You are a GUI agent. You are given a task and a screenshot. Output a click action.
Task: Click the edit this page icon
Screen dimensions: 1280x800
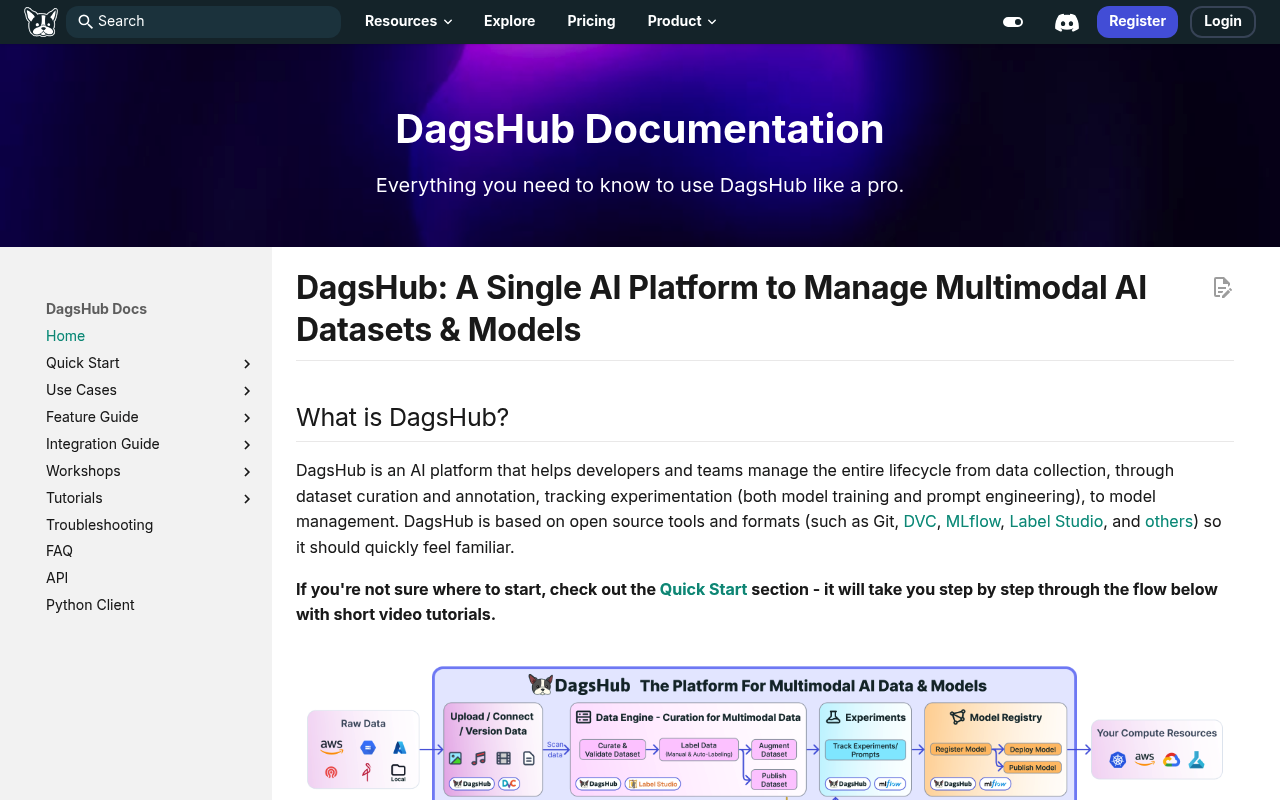(x=1222, y=288)
